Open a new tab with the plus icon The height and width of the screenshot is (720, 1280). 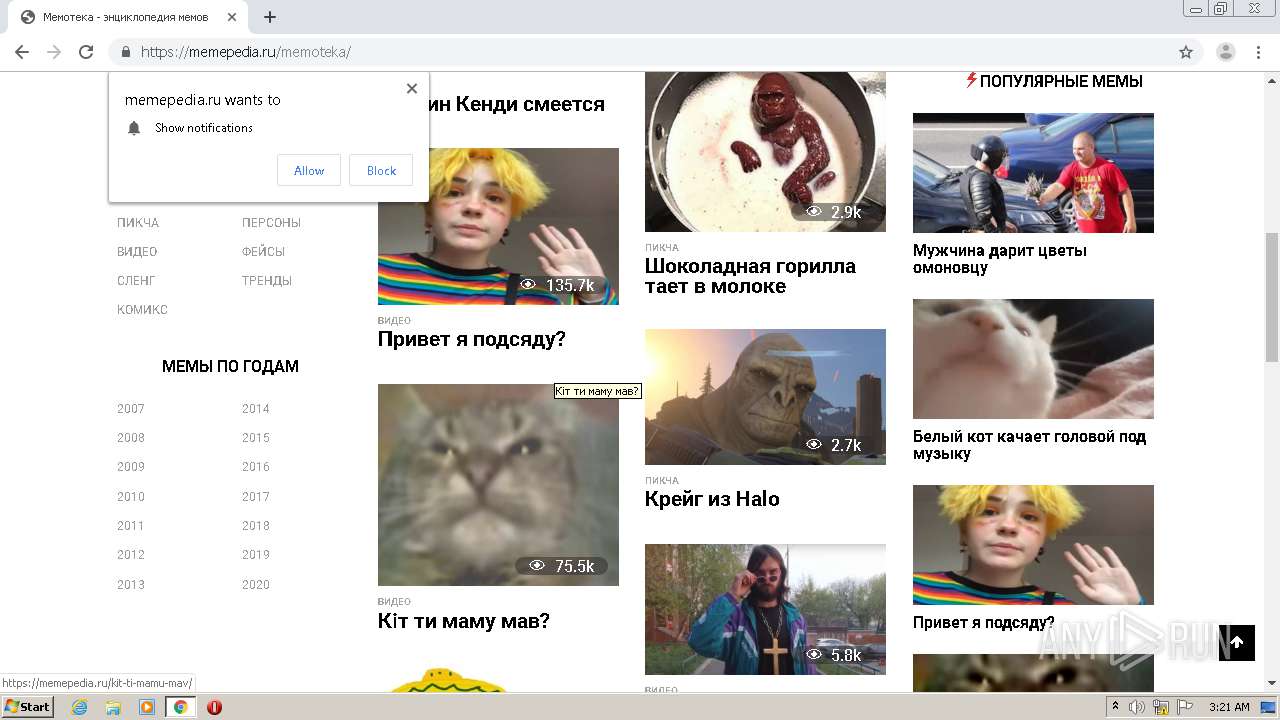269,17
